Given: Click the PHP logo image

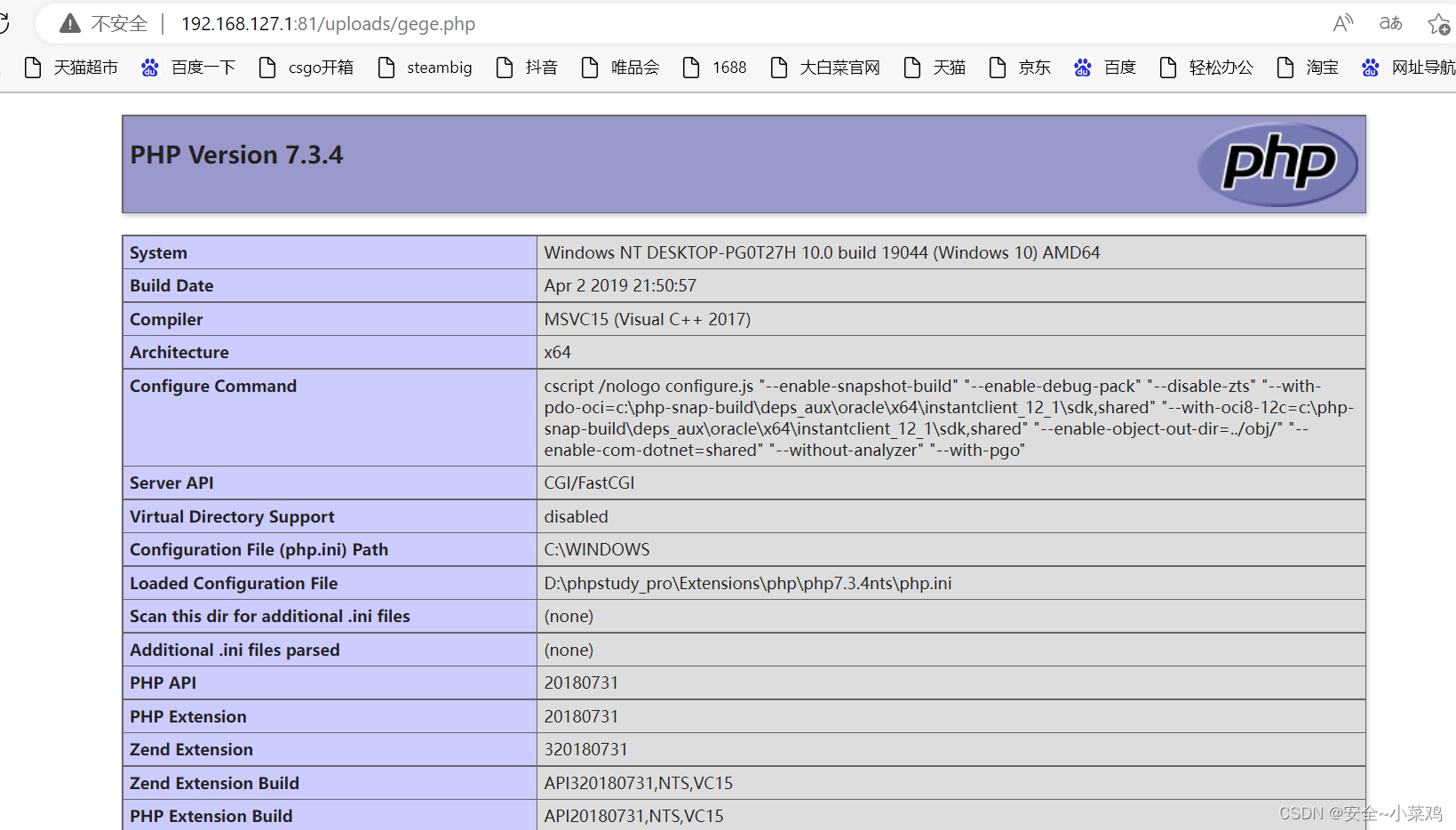Looking at the screenshot, I should (1277, 164).
